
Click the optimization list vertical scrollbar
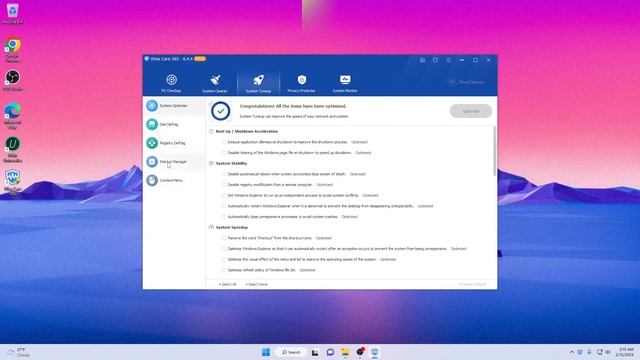tap(495, 151)
